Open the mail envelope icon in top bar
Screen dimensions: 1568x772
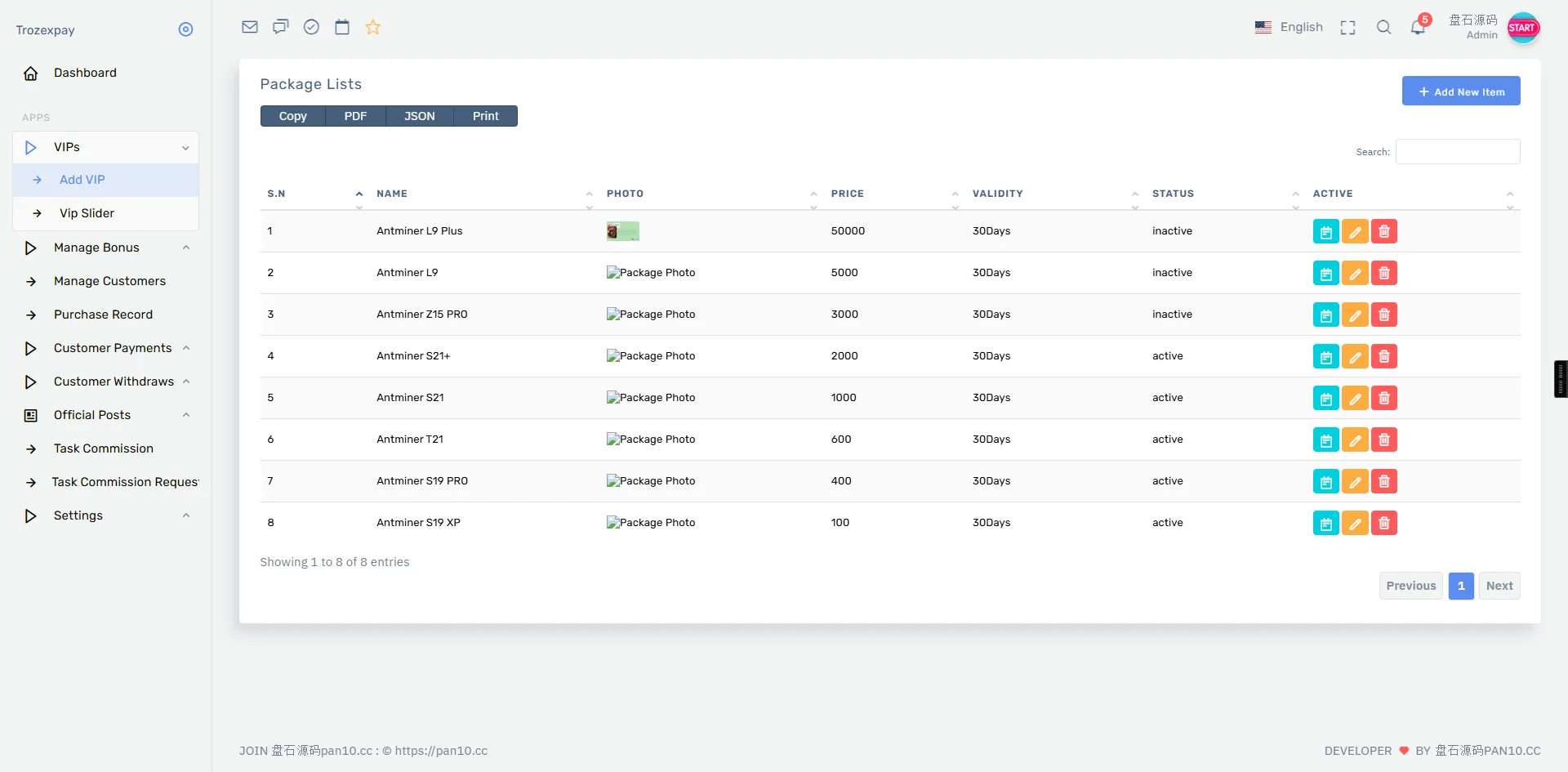click(250, 27)
